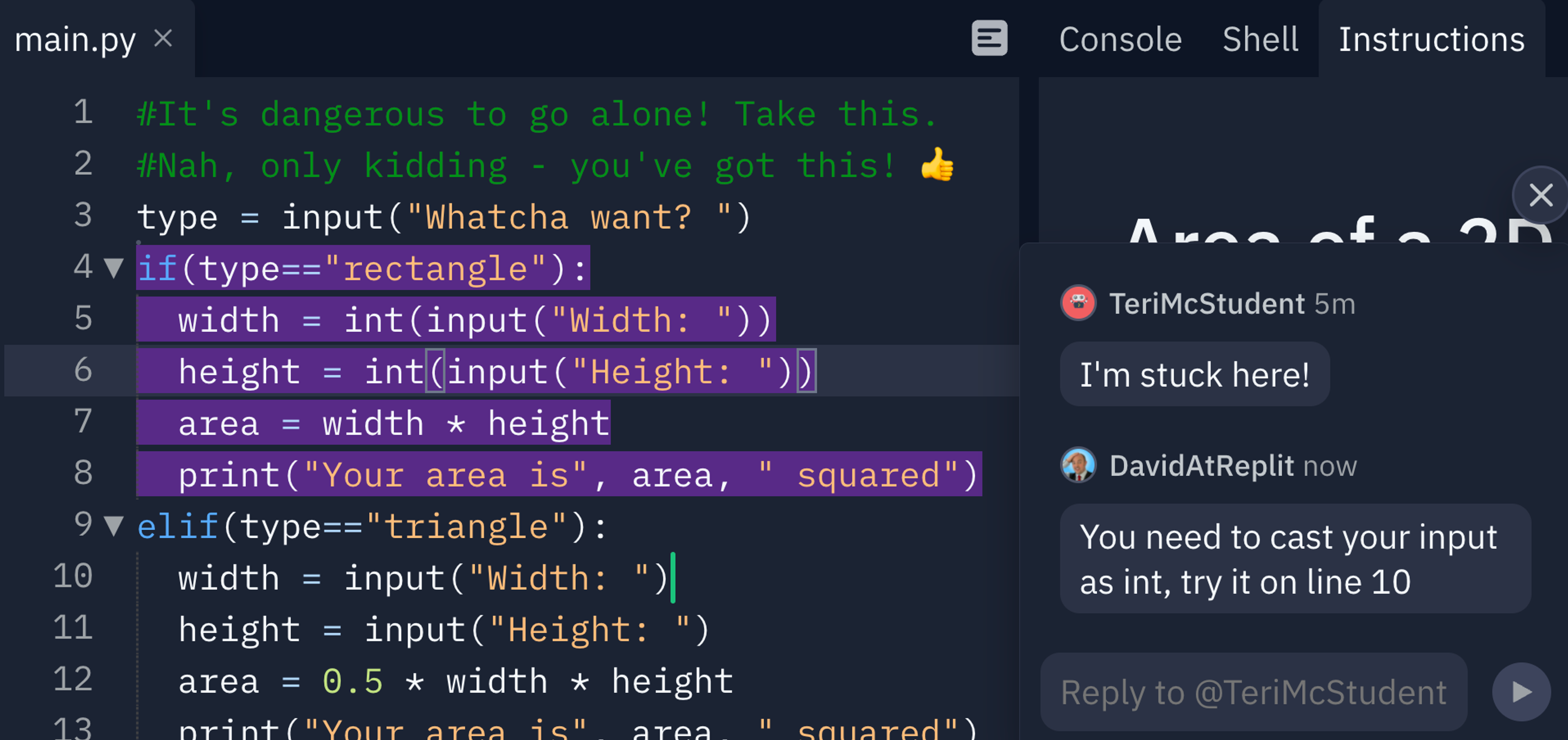Click DavidAtReplit's avatar picture

click(1078, 466)
